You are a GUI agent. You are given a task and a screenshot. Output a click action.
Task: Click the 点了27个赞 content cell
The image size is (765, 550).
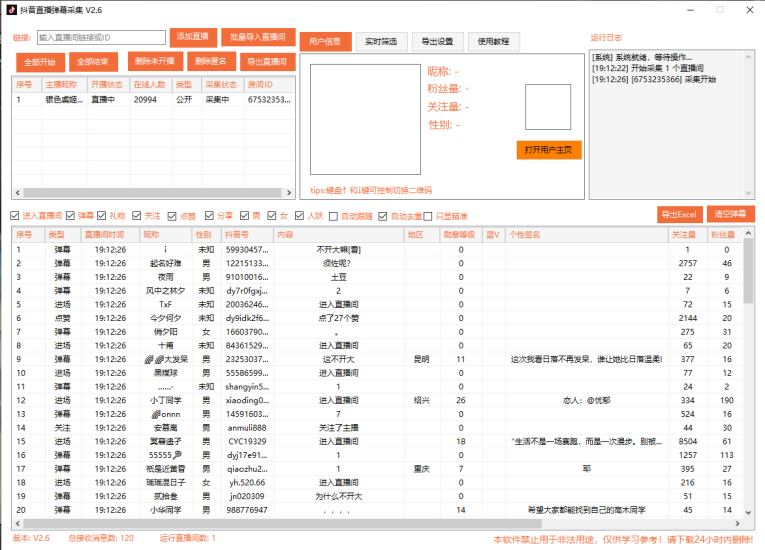[x=339, y=318]
